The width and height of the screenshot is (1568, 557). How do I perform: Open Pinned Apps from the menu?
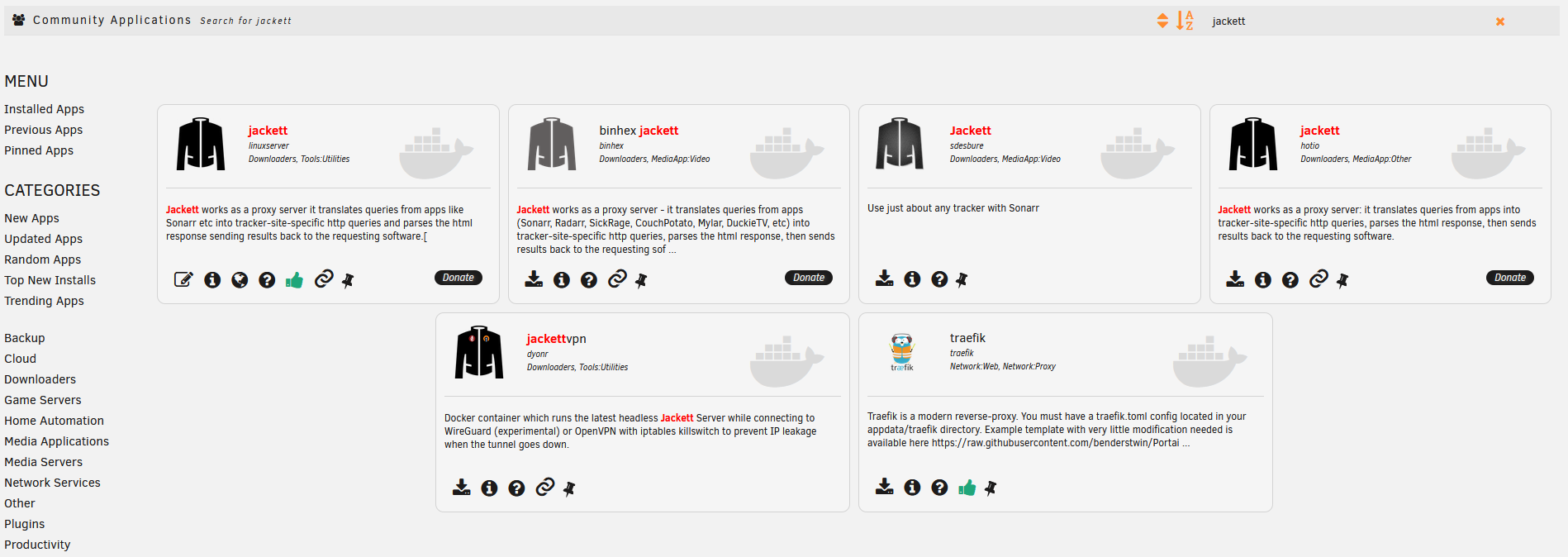click(39, 150)
